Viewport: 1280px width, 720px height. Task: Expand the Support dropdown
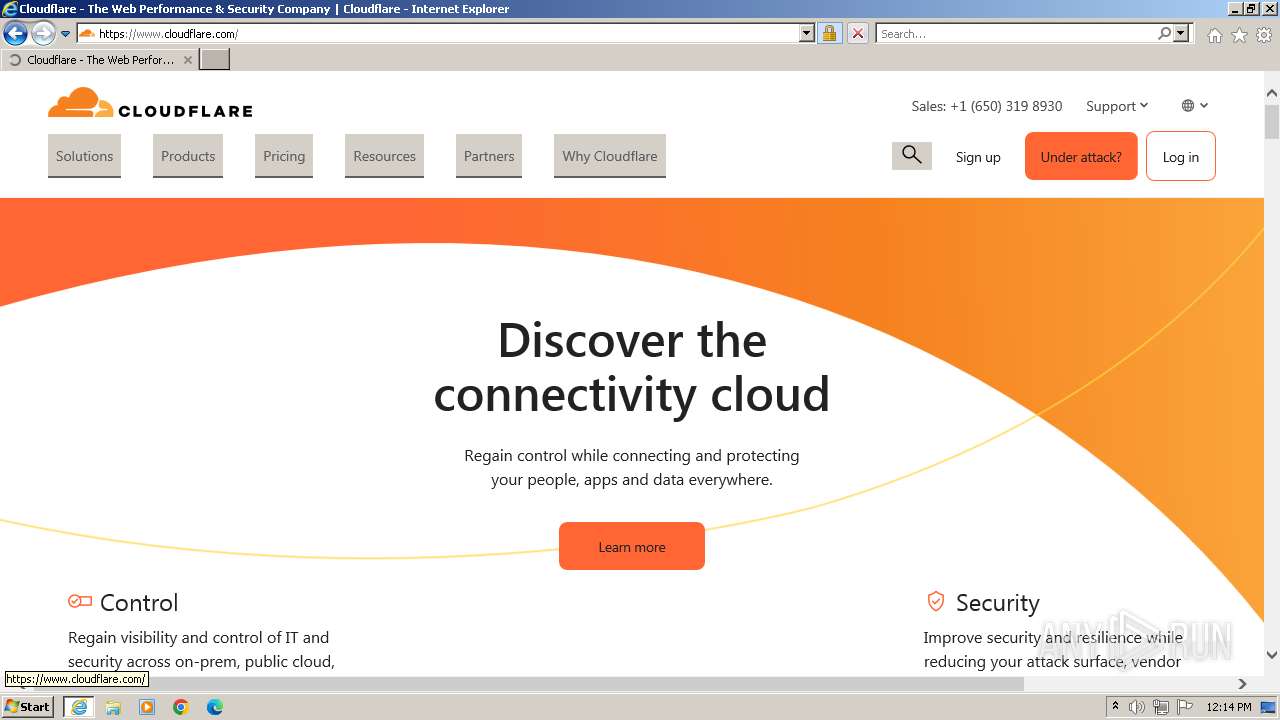pos(1117,106)
